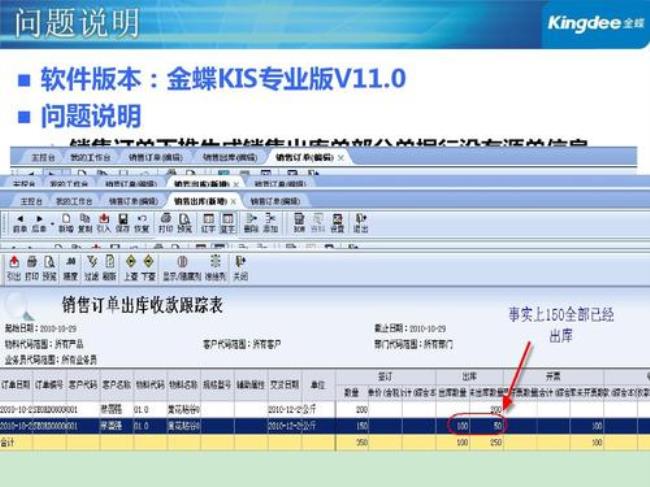Click the 合计 totals row label

pos(7,442)
